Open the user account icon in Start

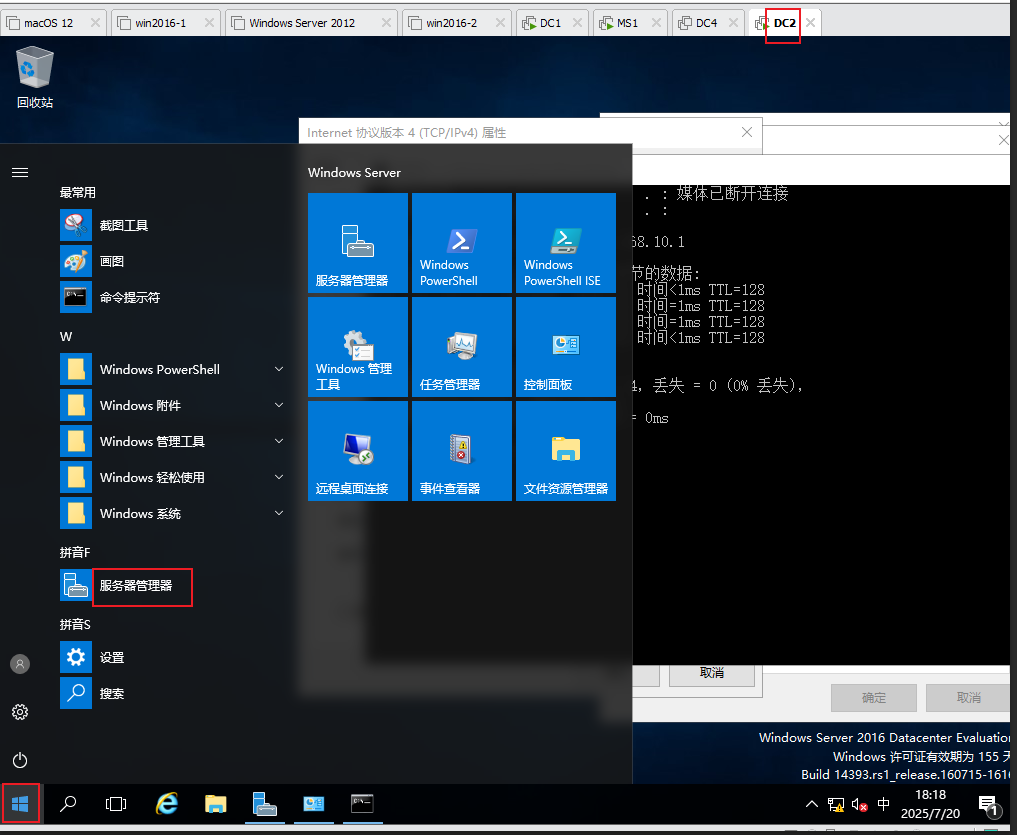[x=20, y=664]
